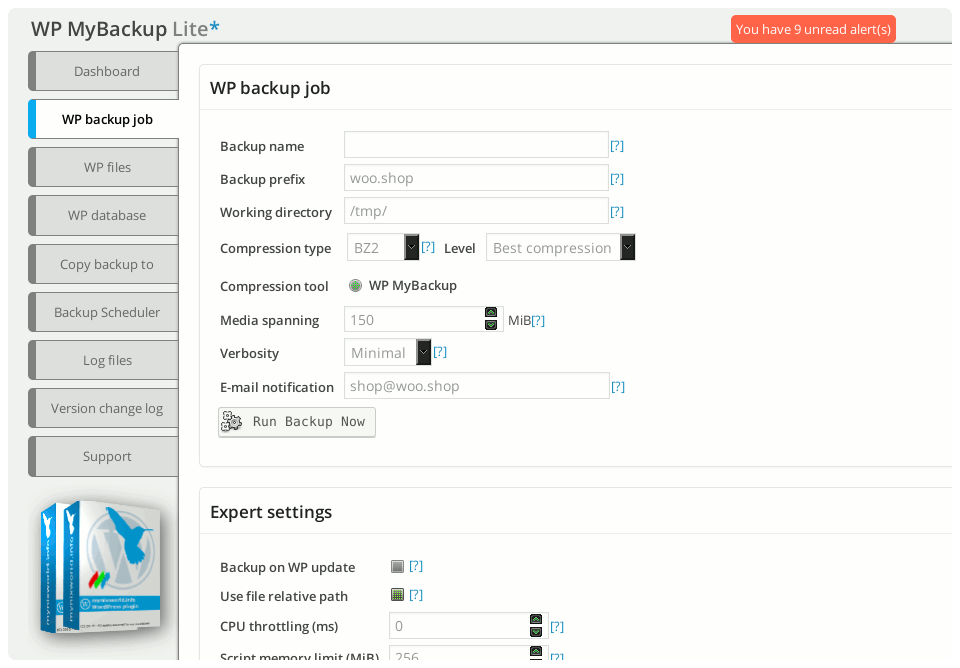Click the WP MyBackup Lite title

(x=125, y=29)
